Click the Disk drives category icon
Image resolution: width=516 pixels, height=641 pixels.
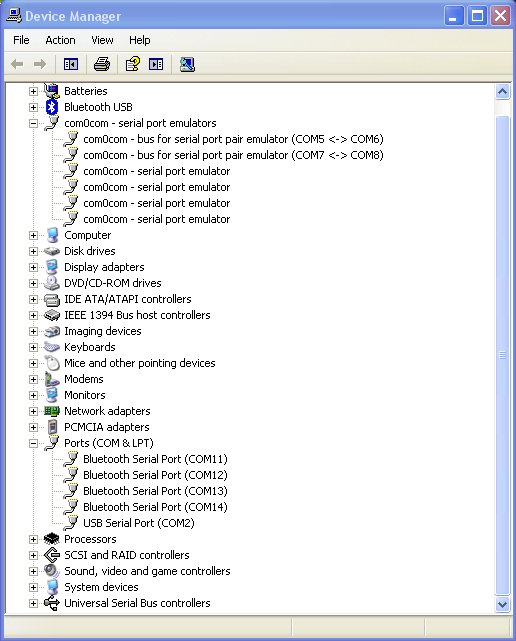[x=52, y=251]
